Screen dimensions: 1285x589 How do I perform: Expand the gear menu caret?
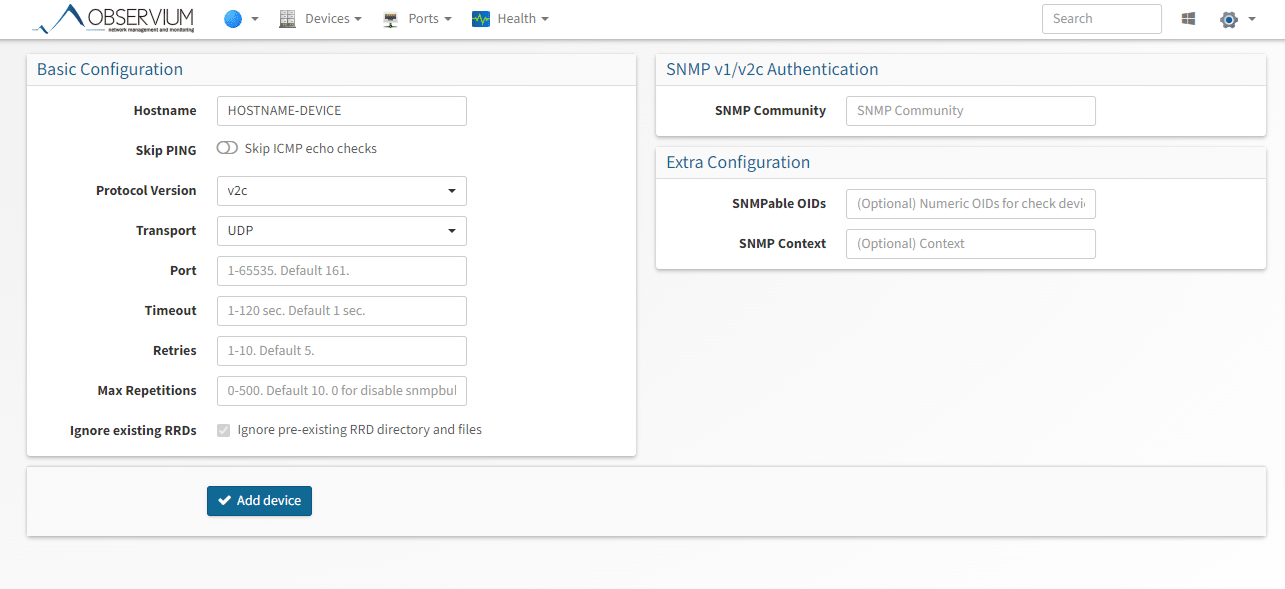pyautogui.click(x=1252, y=19)
